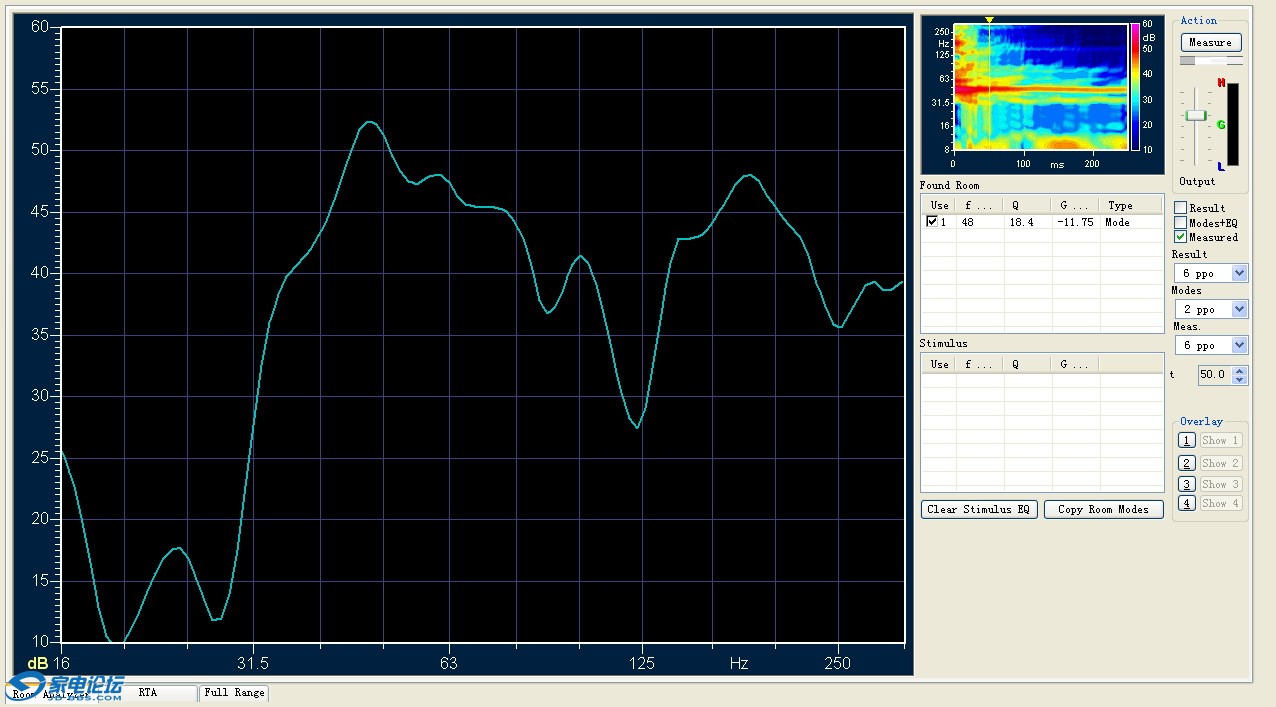Screen dimensions: 1276x707
Task: Click the Mode type cell in Found Room
Action: (1130, 223)
